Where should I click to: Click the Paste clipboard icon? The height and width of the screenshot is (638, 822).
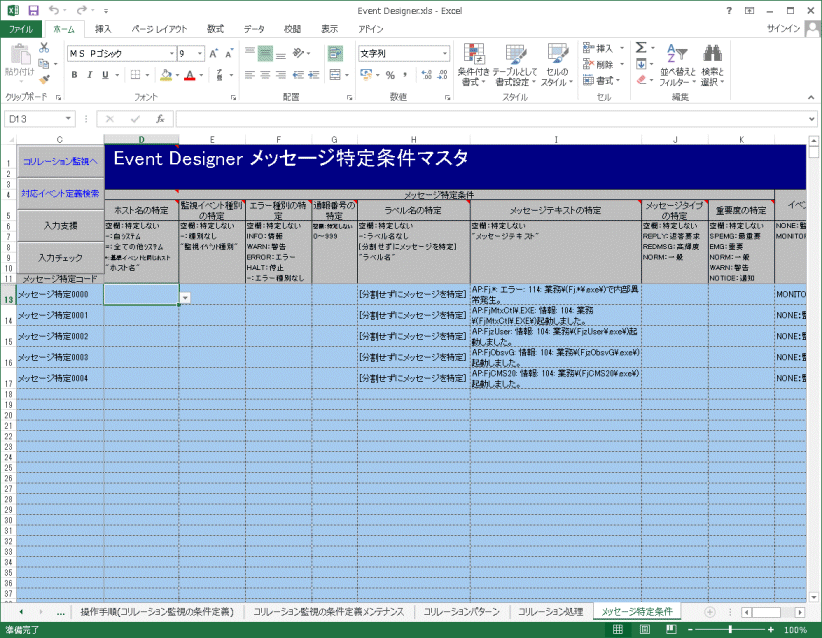point(19,54)
